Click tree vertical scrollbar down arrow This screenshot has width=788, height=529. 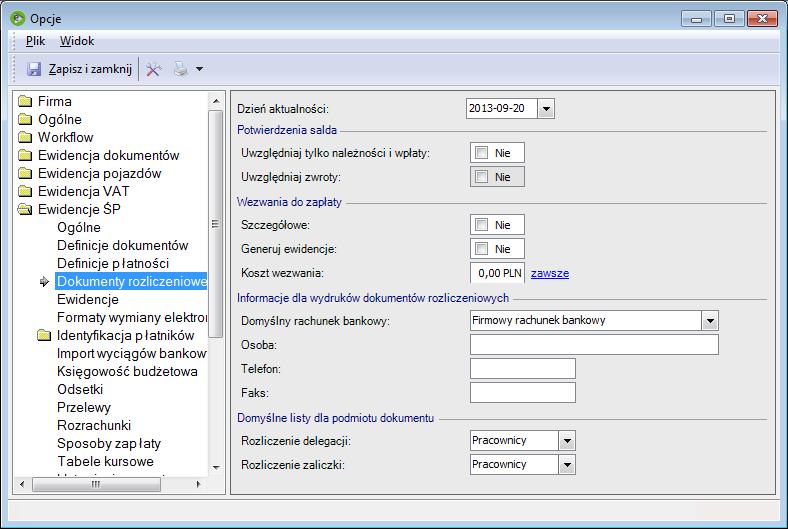click(216, 468)
